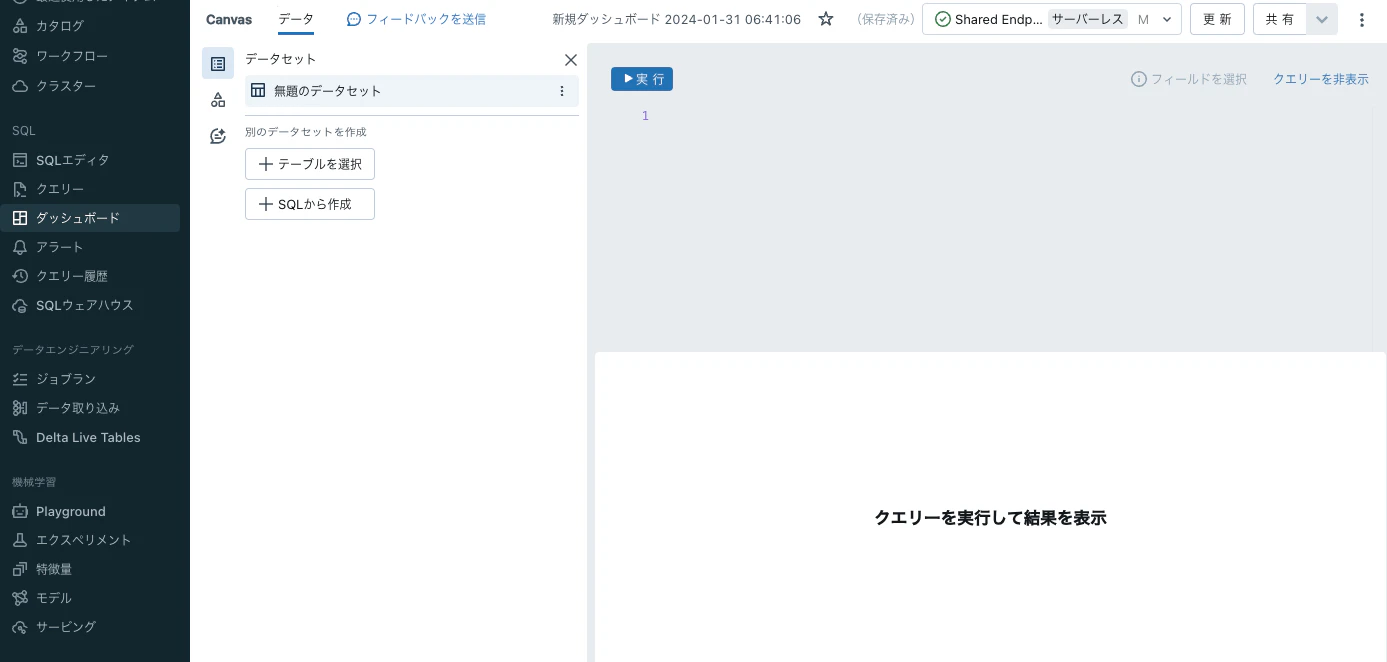This screenshot has height=662, width=1387.
Task: Click the クエリー document icon
Action: [20, 189]
